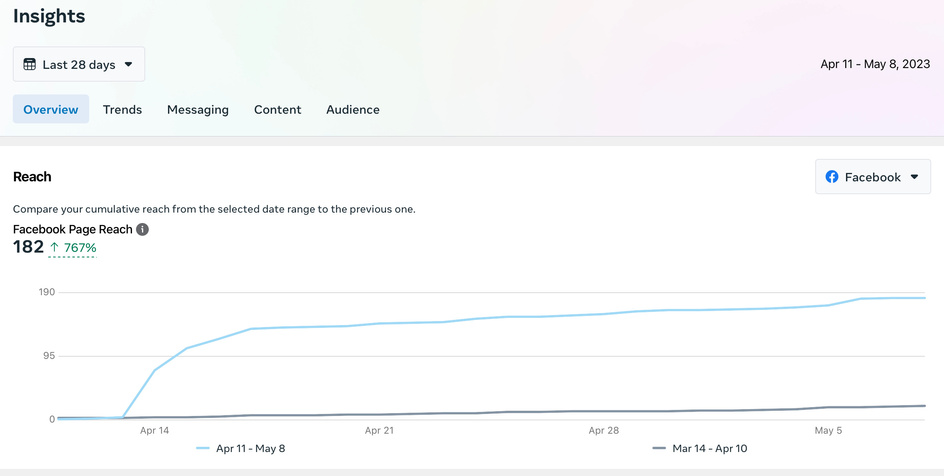Go to the Content tab

click(277, 110)
